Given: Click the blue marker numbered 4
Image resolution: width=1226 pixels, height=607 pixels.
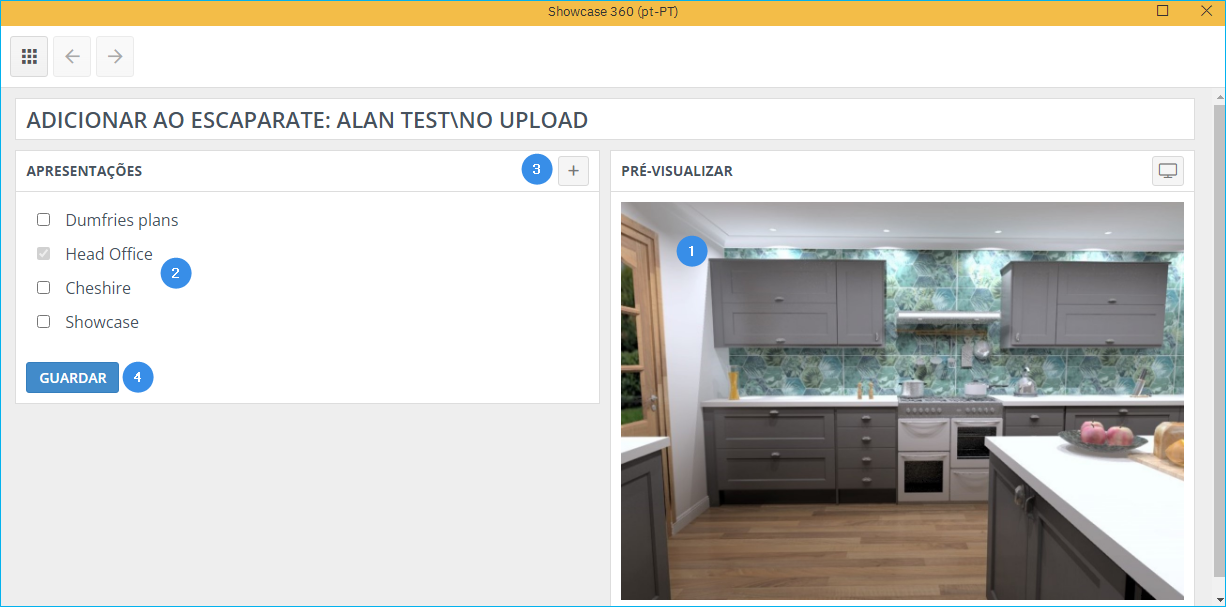Looking at the screenshot, I should (138, 377).
